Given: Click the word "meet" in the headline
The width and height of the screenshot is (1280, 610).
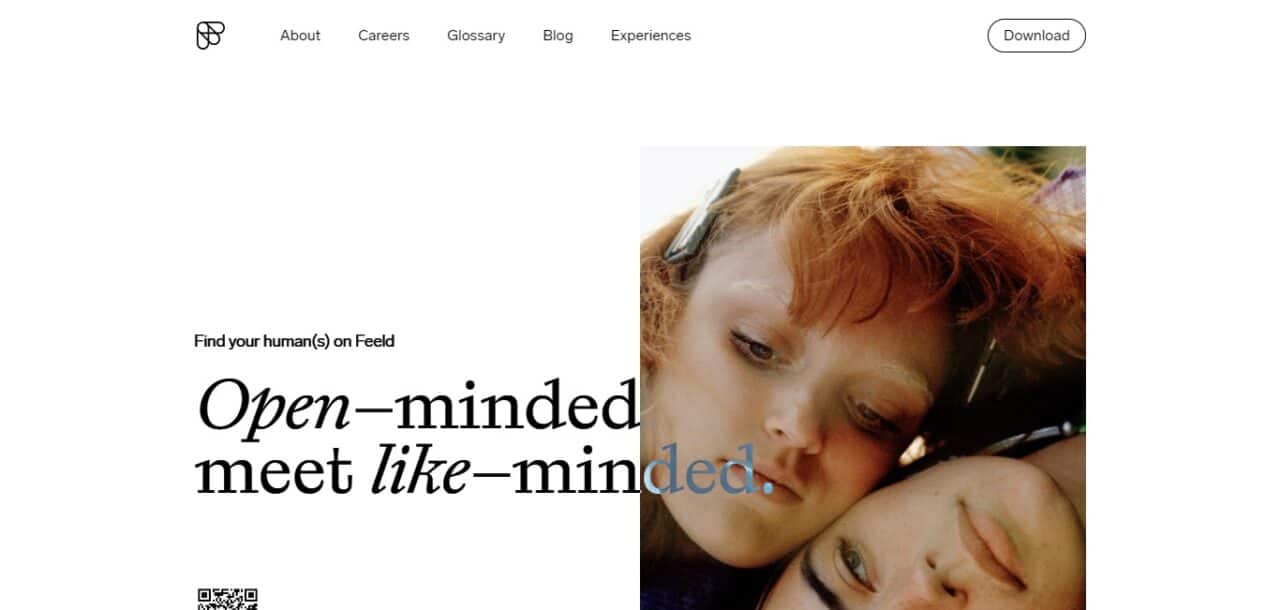Looking at the screenshot, I should click(x=274, y=472).
